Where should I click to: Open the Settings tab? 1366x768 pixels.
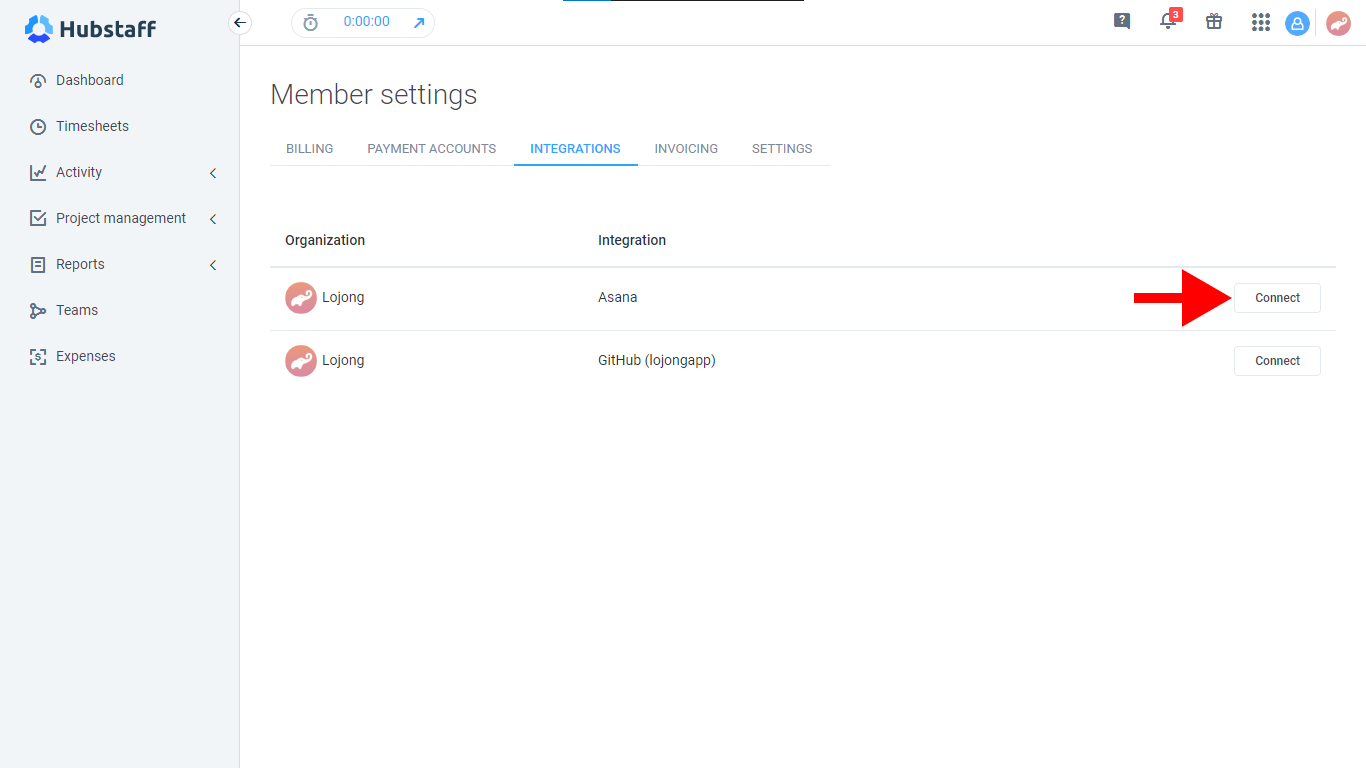coord(782,148)
